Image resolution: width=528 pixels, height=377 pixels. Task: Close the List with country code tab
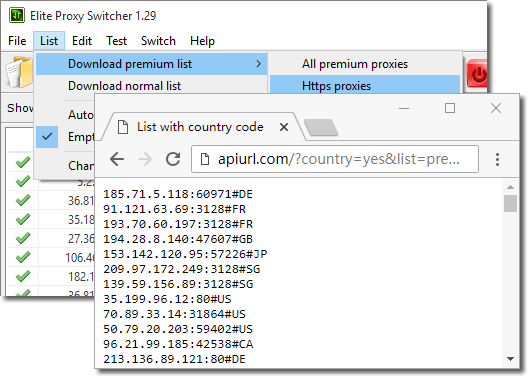coord(284,127)
